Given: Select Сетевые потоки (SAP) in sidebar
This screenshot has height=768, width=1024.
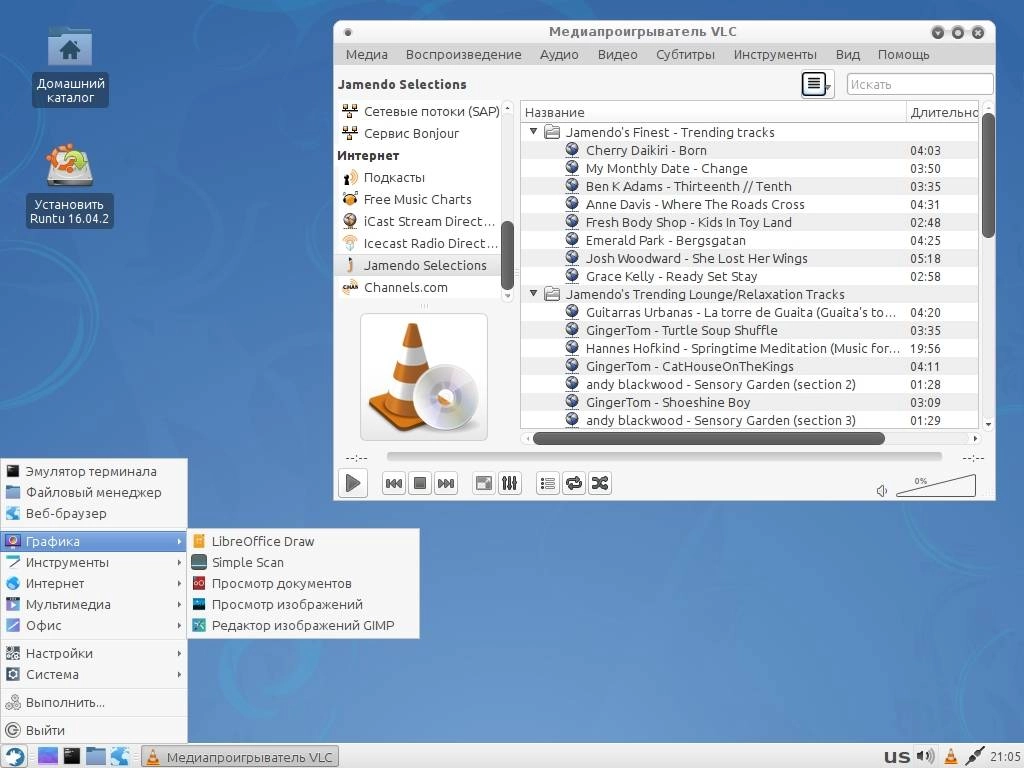Looking at the screenshot, I should click(420, 112).
